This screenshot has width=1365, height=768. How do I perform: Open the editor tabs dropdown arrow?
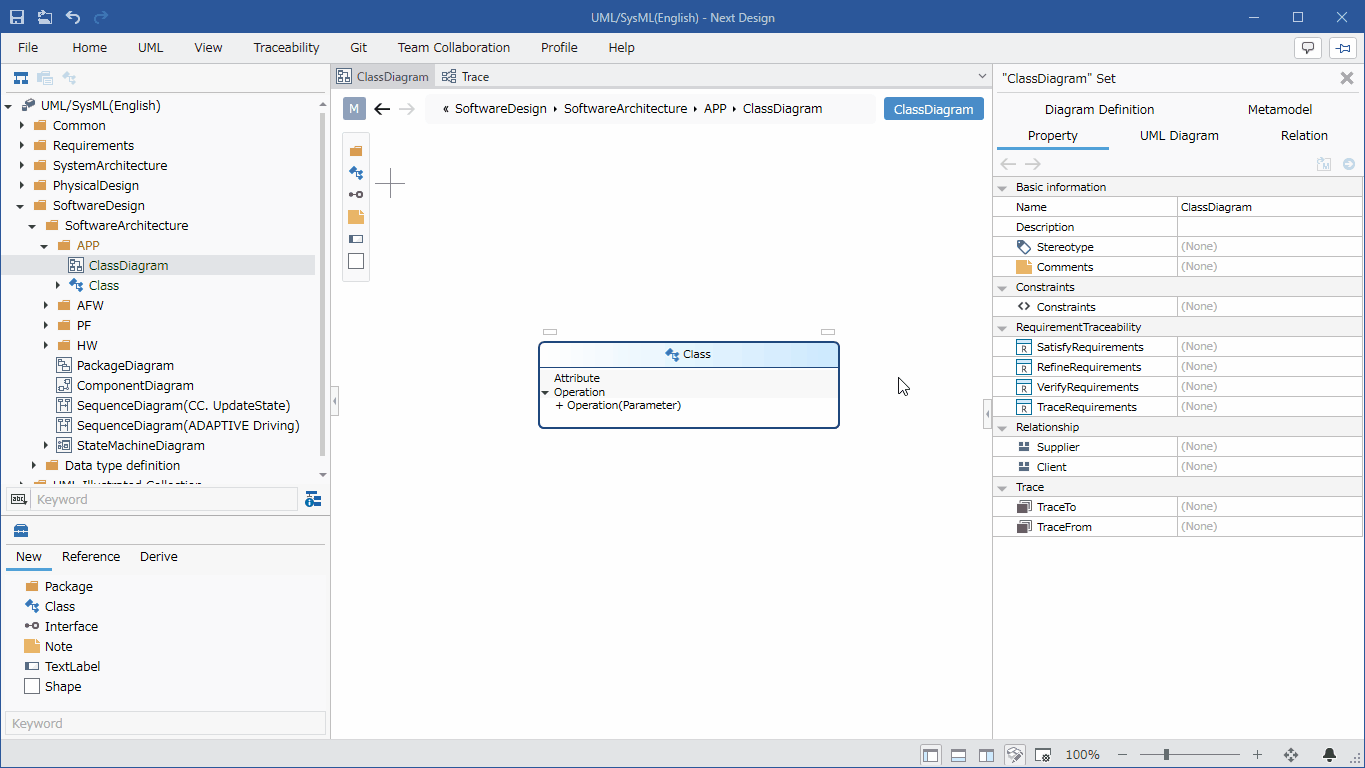click(982, 76)
